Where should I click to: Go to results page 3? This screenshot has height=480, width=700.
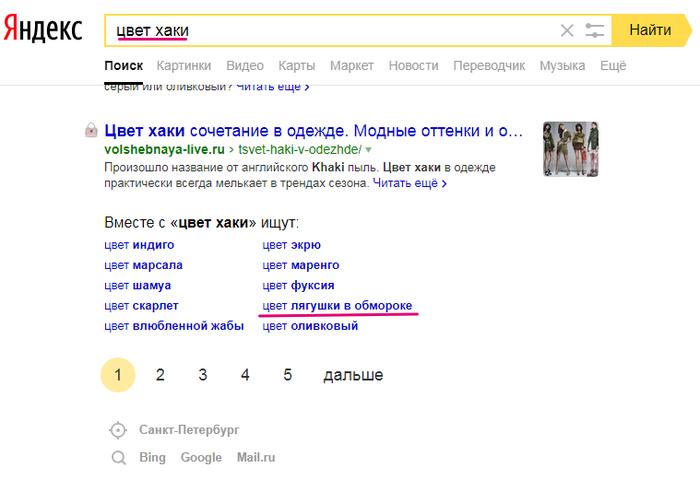pyautogui.click(x=202, y=376)
